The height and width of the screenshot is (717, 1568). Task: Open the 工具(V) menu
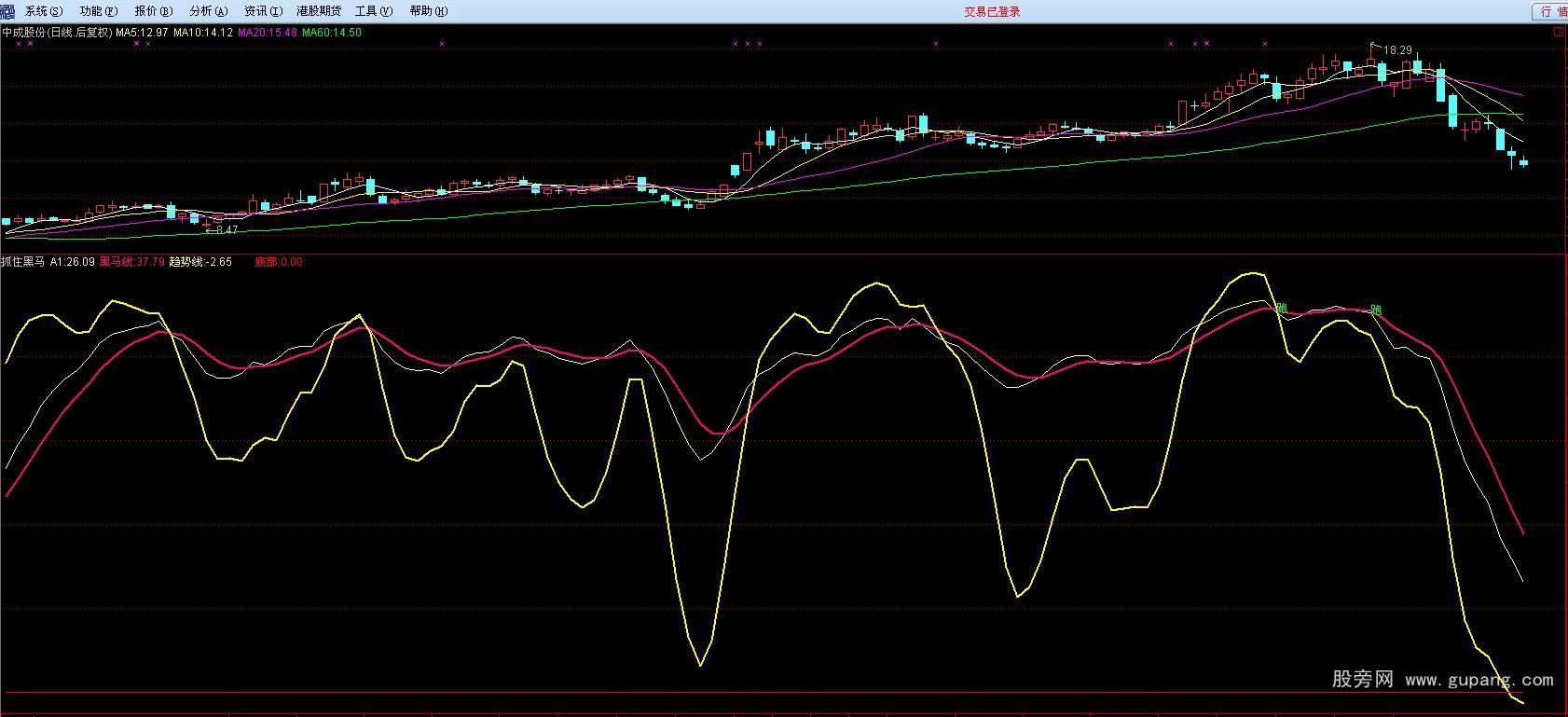[374, 11]
